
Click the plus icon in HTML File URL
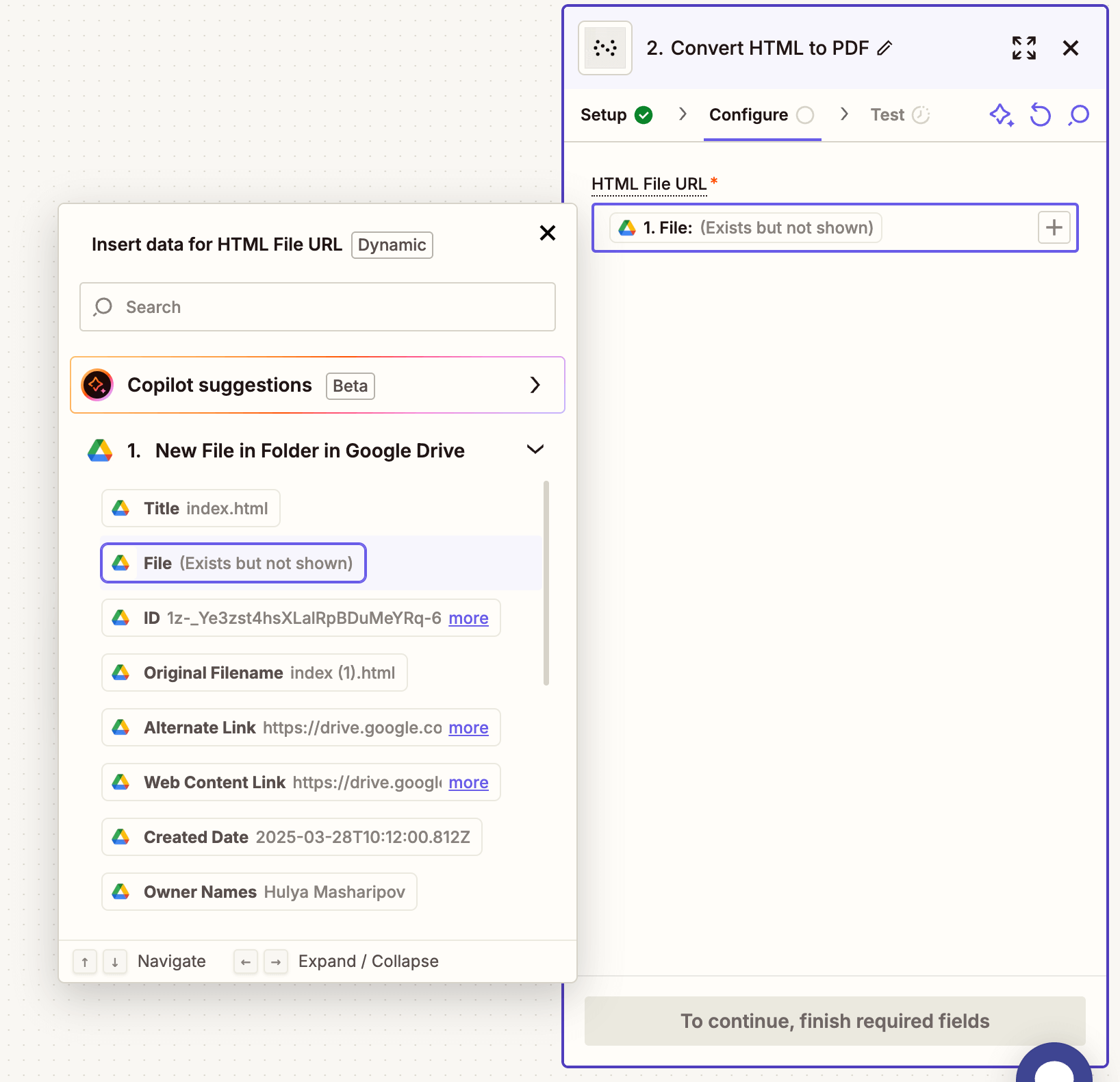tap(1054, 227)
